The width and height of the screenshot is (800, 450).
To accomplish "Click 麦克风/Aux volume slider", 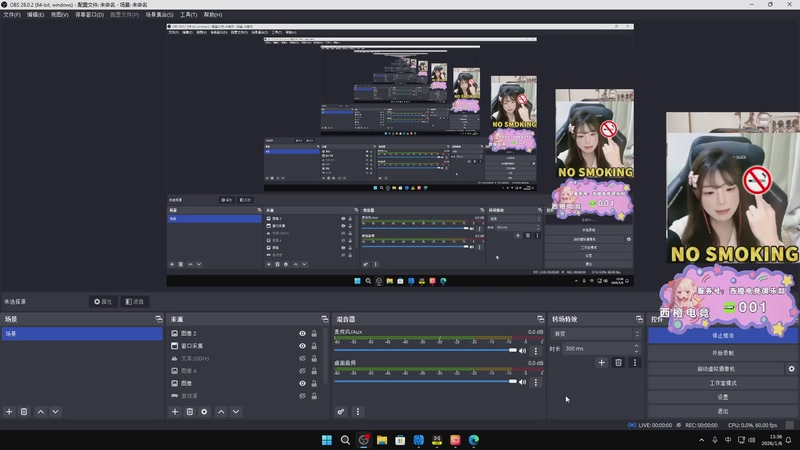I will (x=426, y=351).
